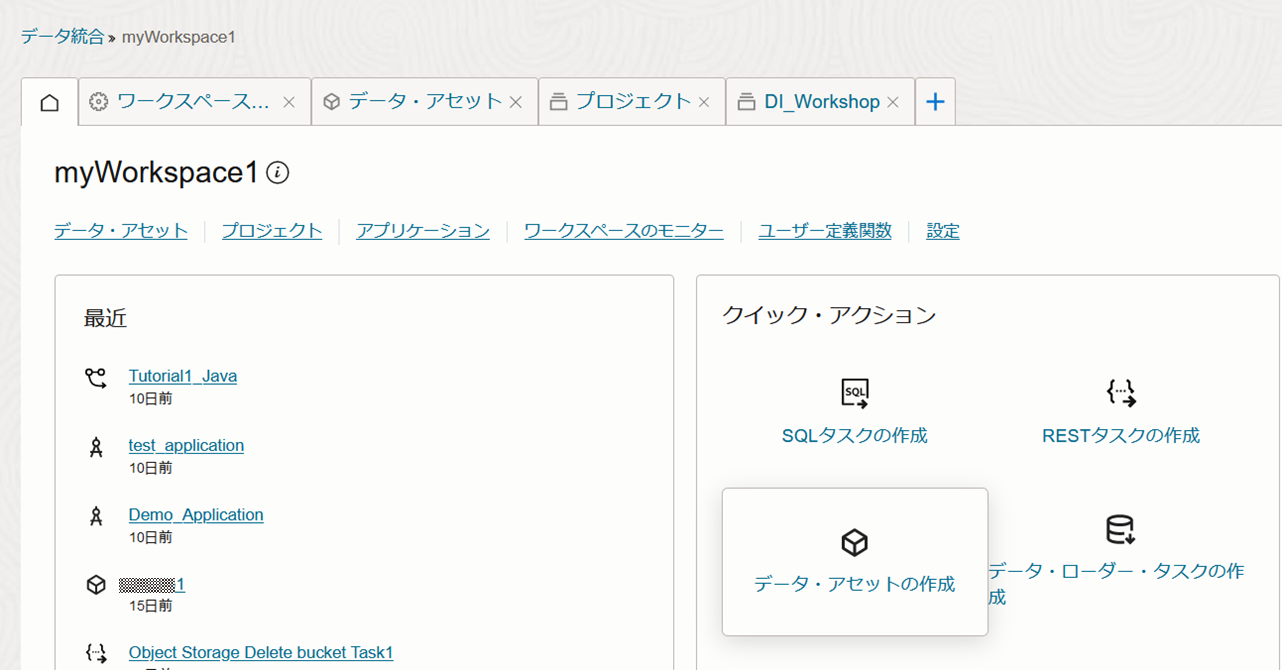Click the data flow icon beside Tutorial1_Java
The height and width of the screenshot is (670, 1282).
click(96, 378)
